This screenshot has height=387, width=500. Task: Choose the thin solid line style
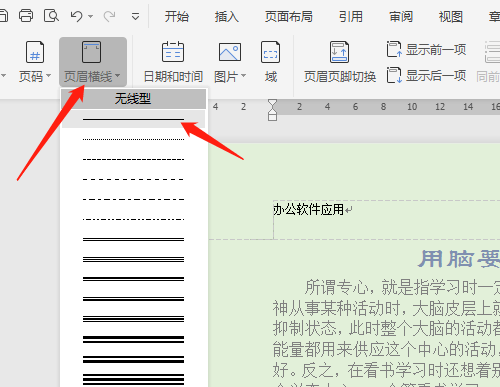pyautogui.click(x=133, y=119)
